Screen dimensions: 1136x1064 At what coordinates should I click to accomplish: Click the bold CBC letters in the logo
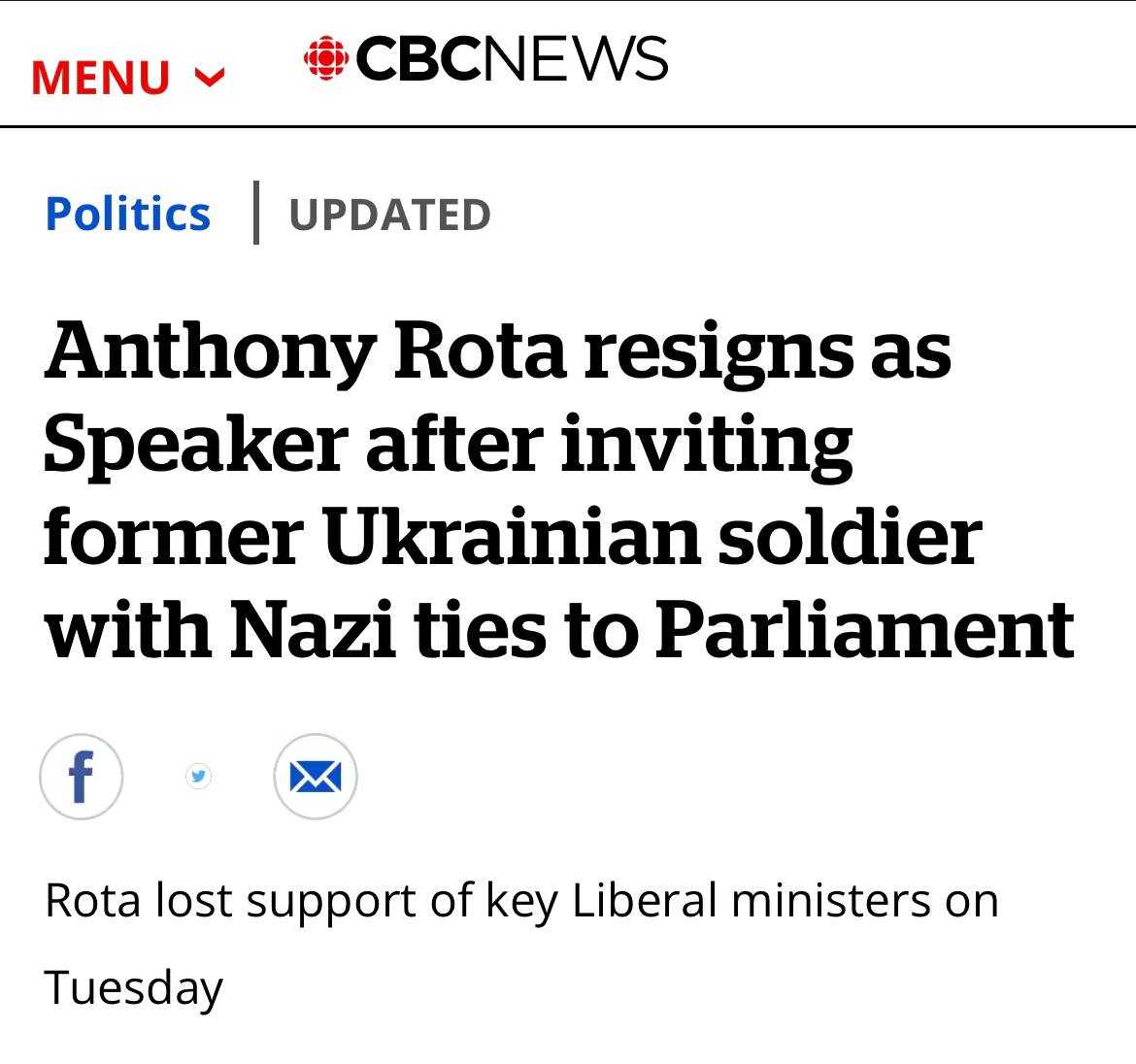(418, 58)
